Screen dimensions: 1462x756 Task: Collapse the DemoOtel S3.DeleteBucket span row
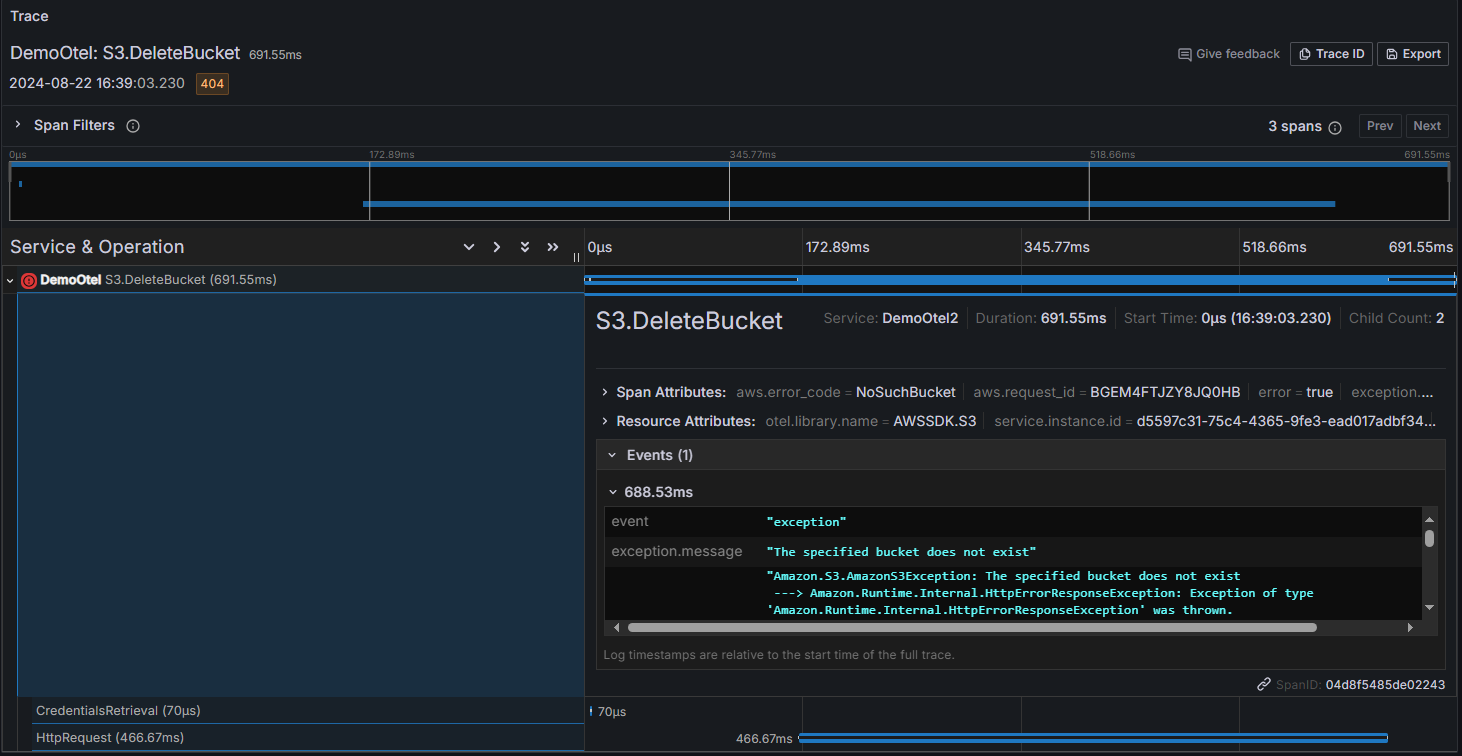pyautogui.click(x=10, y=281)
